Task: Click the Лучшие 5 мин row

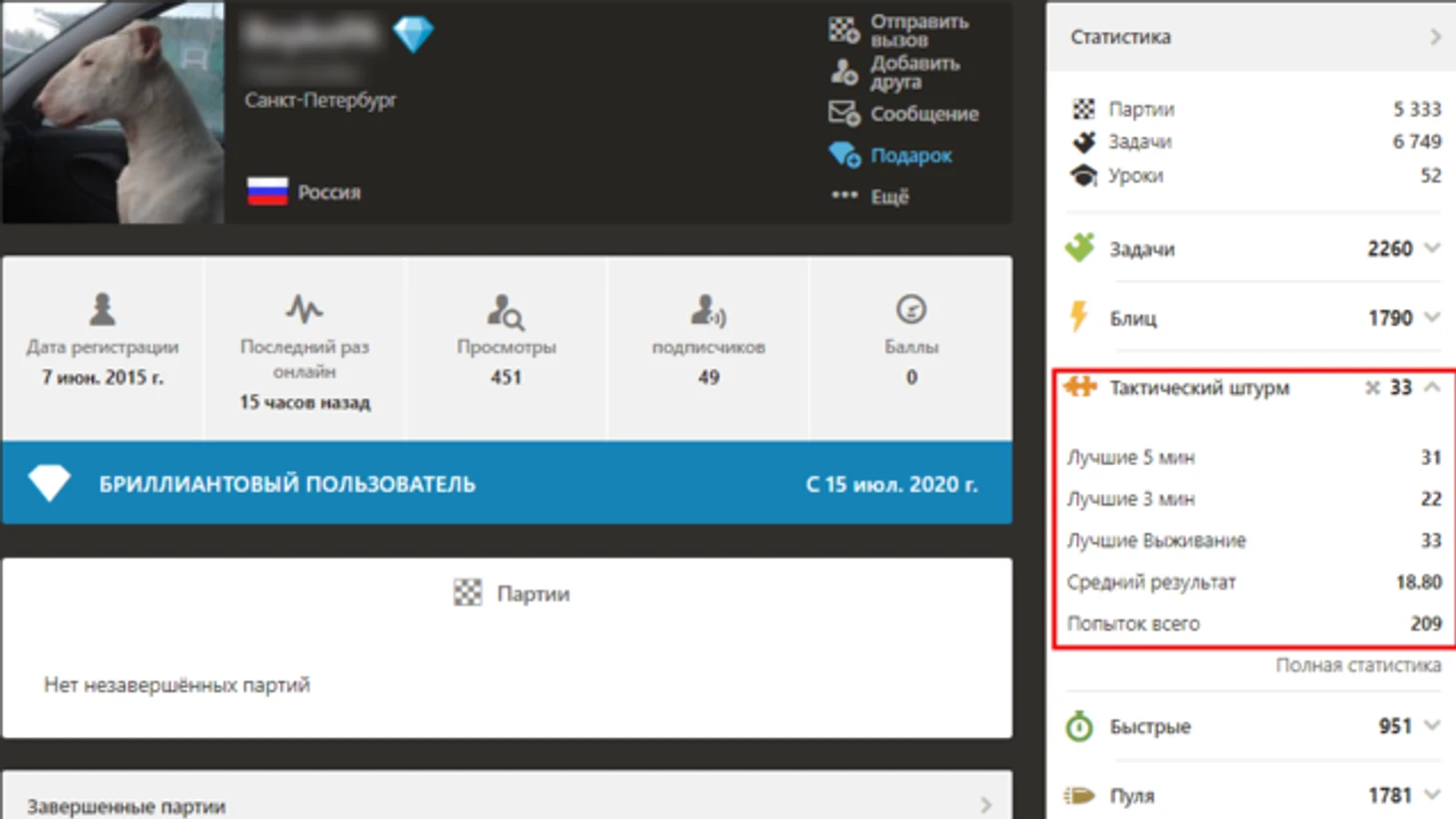Action: click(x=1255, y=457)
